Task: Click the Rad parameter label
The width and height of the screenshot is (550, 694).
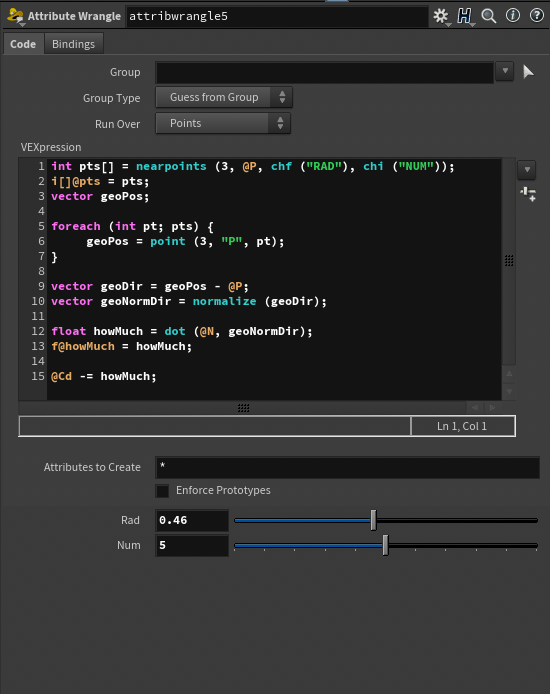Action: tap(130, 520)
